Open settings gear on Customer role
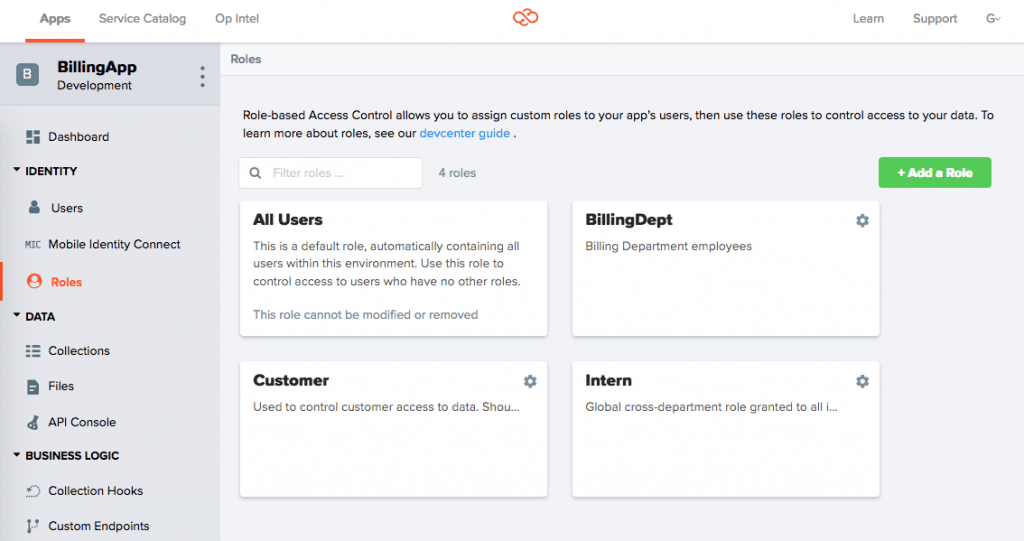Viewport: 1024px width, 541px height. click(530, 381)
